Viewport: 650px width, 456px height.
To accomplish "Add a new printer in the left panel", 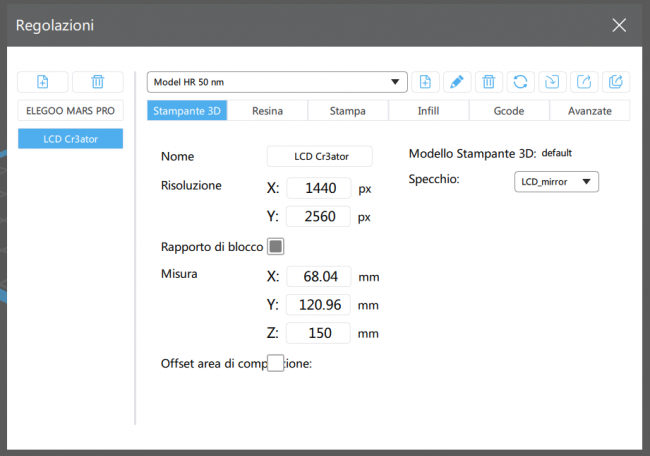I will pyautogui.click(x=42, y=82).
